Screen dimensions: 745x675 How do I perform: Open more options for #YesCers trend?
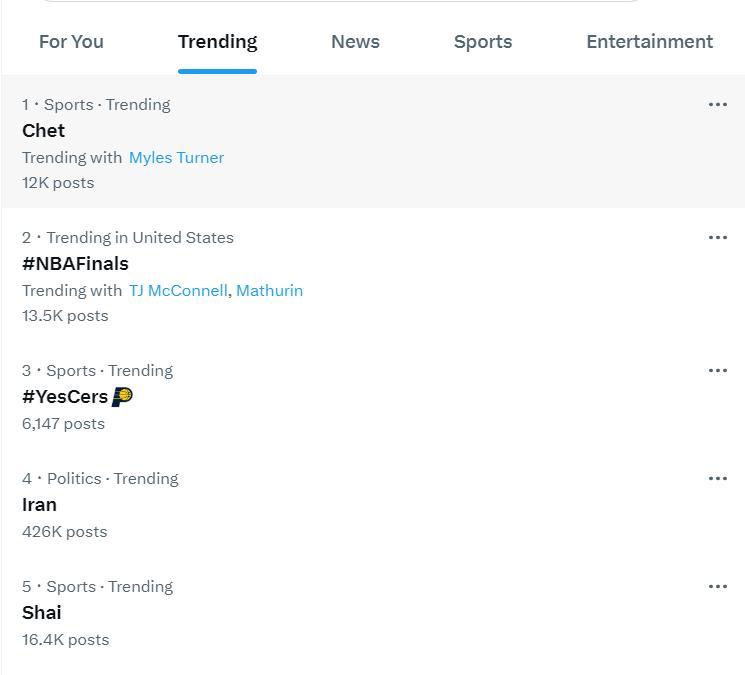click(x=717, y=371)
